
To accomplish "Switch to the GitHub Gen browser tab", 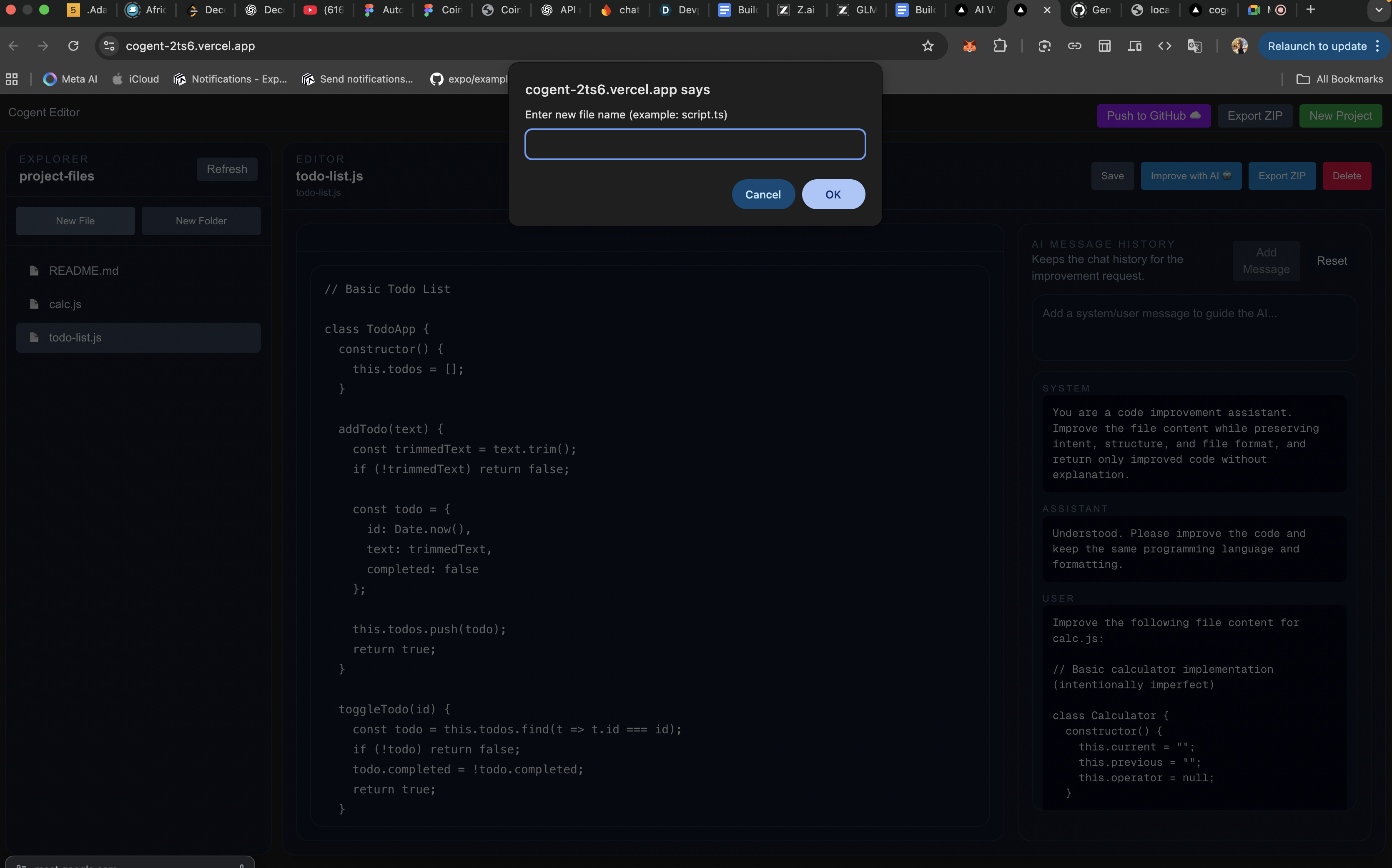I will click(1091, 10).
